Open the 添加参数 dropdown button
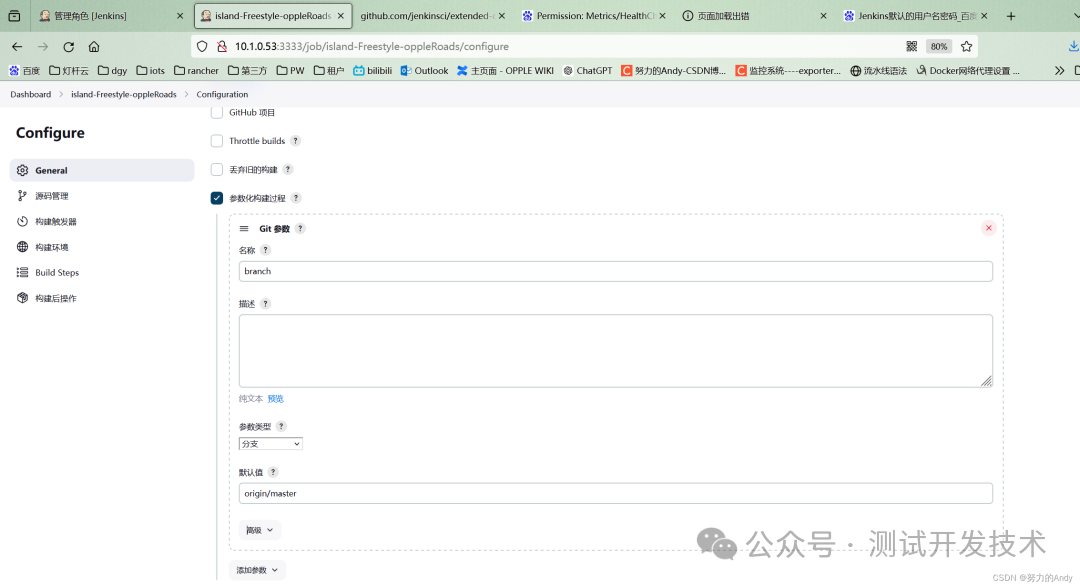Image resolution: width=1080 pixels, height=587 pixels. [x=258, y=570]
